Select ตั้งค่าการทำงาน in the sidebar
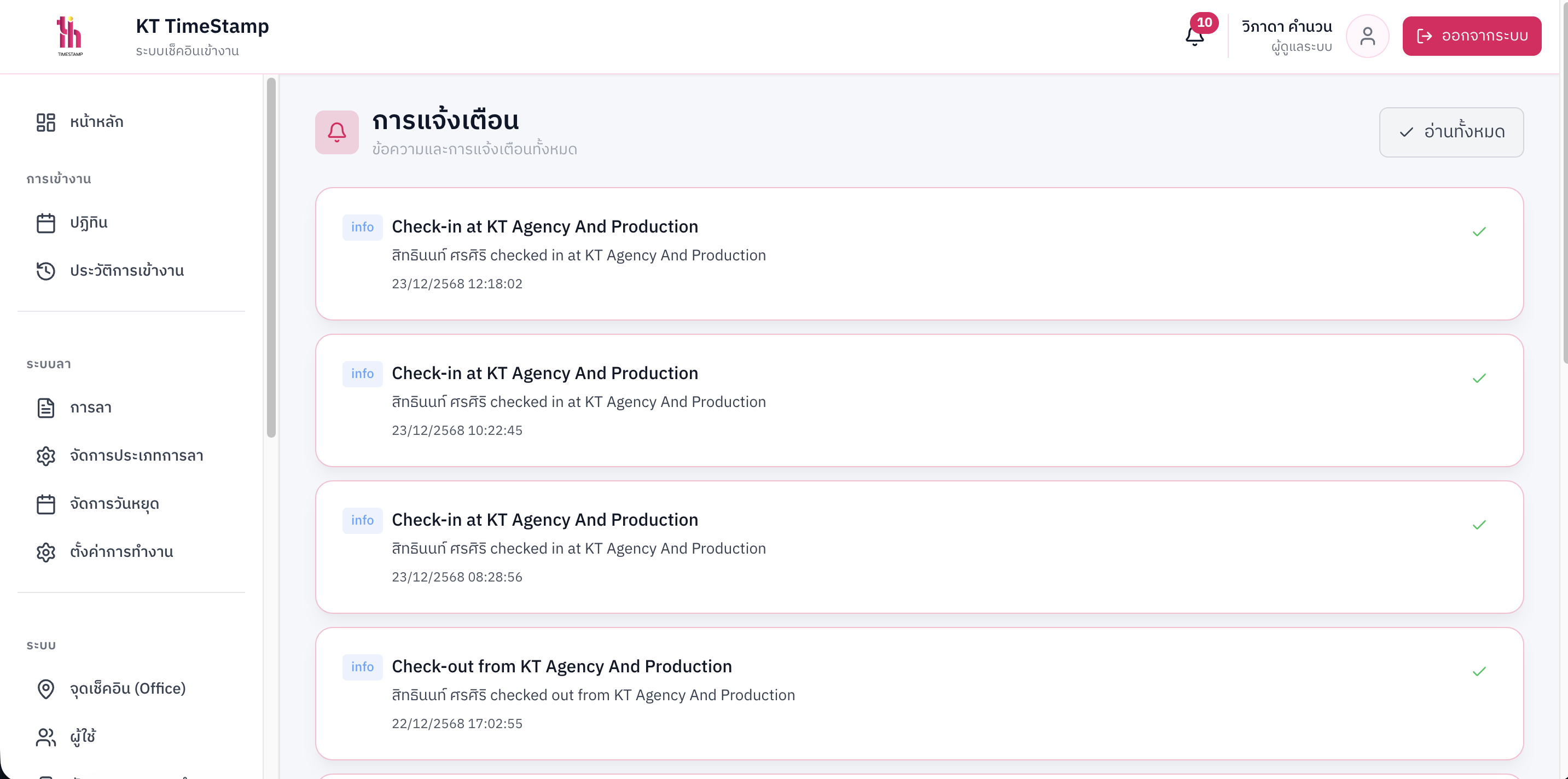This screenshot has height=779, width=1568. 121,552
